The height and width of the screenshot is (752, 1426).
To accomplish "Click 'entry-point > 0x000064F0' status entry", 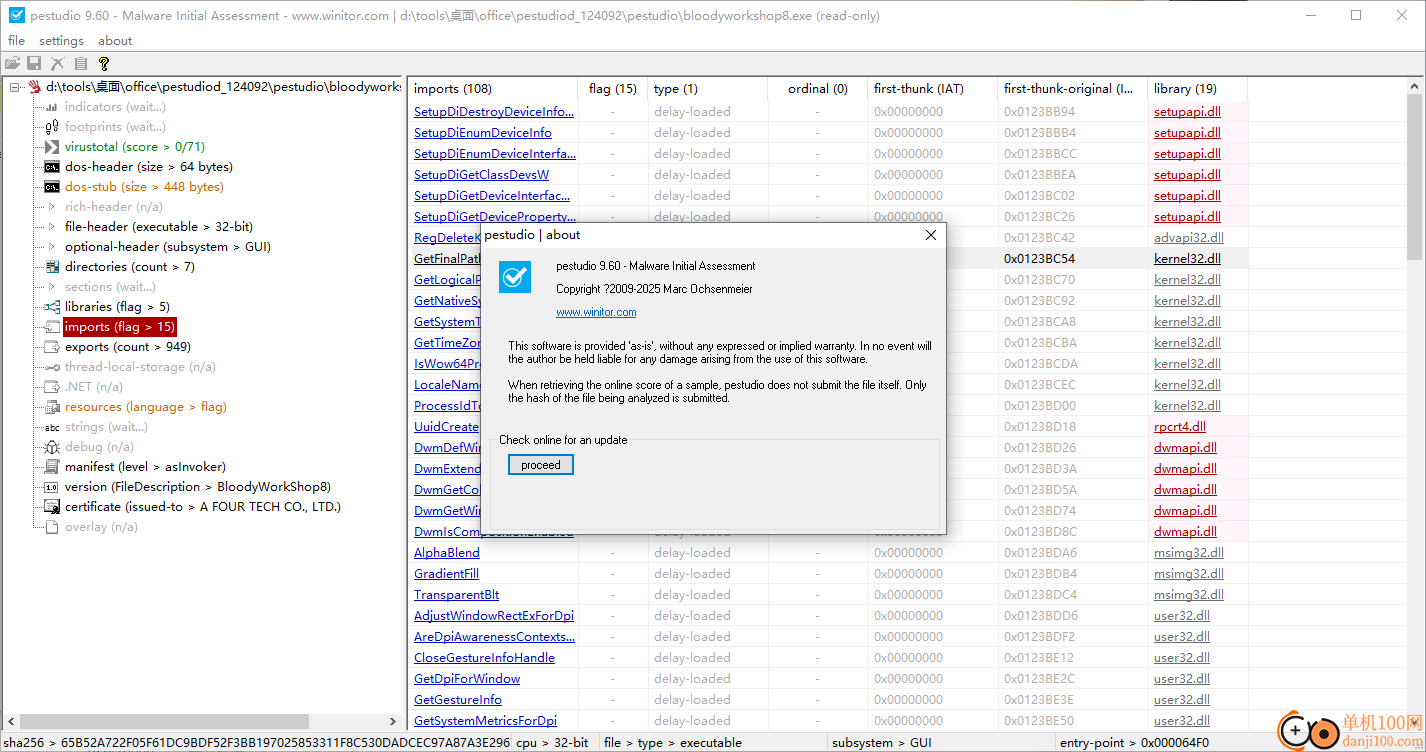I will coord(1134,743).
